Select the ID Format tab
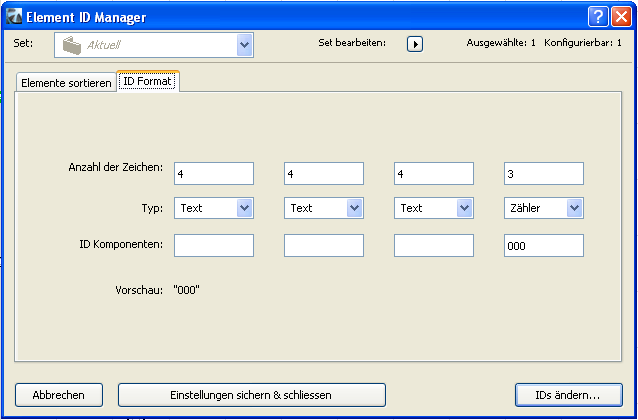Viewport: 638px width, 420px height. (x=147, y=82)
